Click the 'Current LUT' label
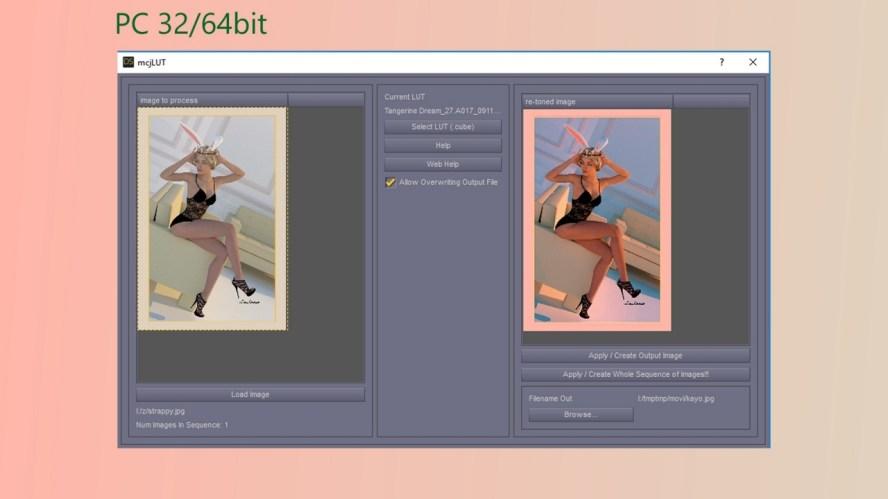The height and width of the screenshot is (499, 888). click(x=404, y=97)
